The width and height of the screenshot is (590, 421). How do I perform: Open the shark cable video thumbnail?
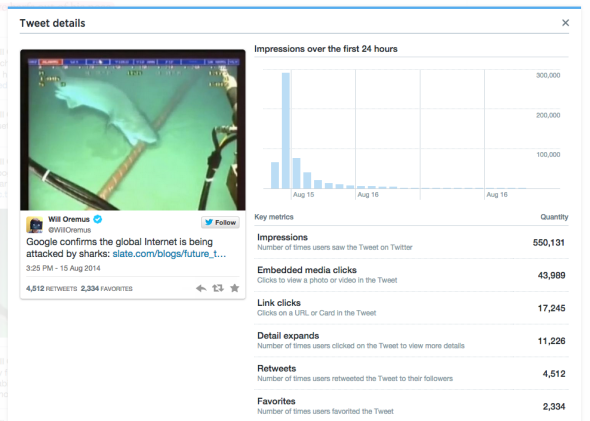click(133, 130)
